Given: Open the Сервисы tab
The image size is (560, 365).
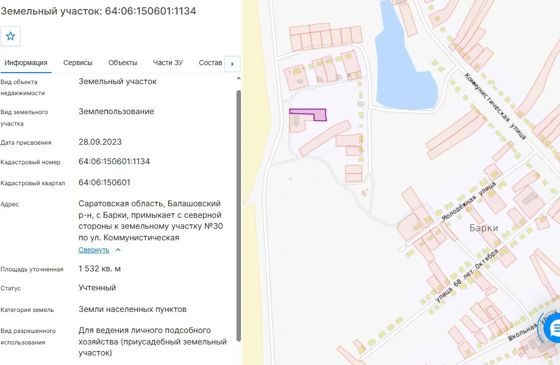Looking at the screenshot, I should [78, 62].
